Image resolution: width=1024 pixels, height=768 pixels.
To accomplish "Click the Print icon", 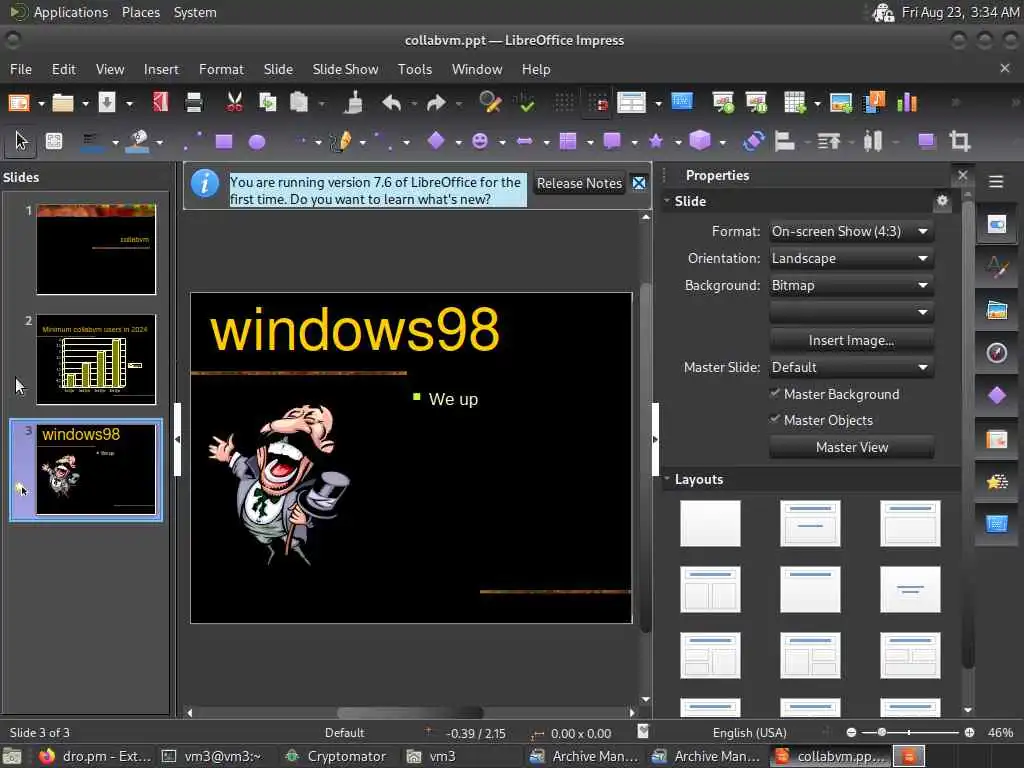I will (194, 103).
